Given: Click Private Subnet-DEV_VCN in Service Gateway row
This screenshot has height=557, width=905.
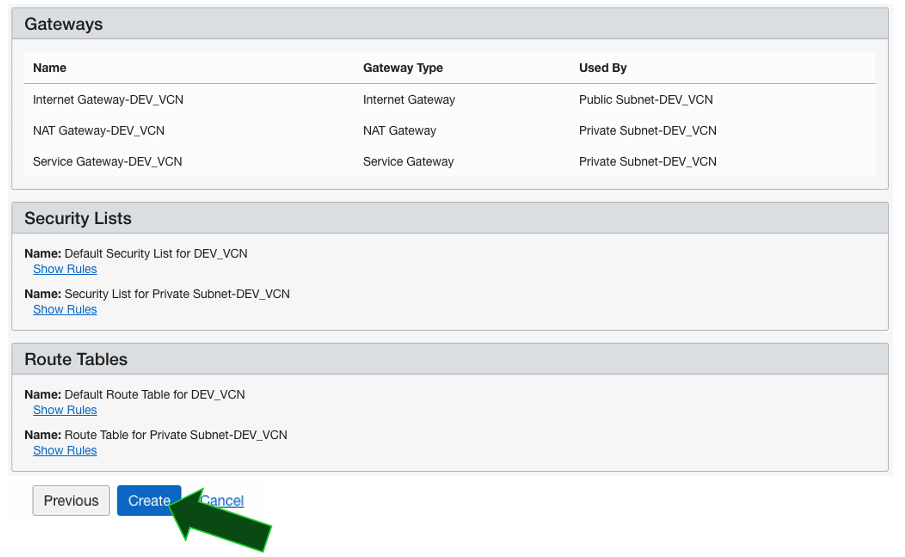Looking at the screenshot, I should point(648,162).
